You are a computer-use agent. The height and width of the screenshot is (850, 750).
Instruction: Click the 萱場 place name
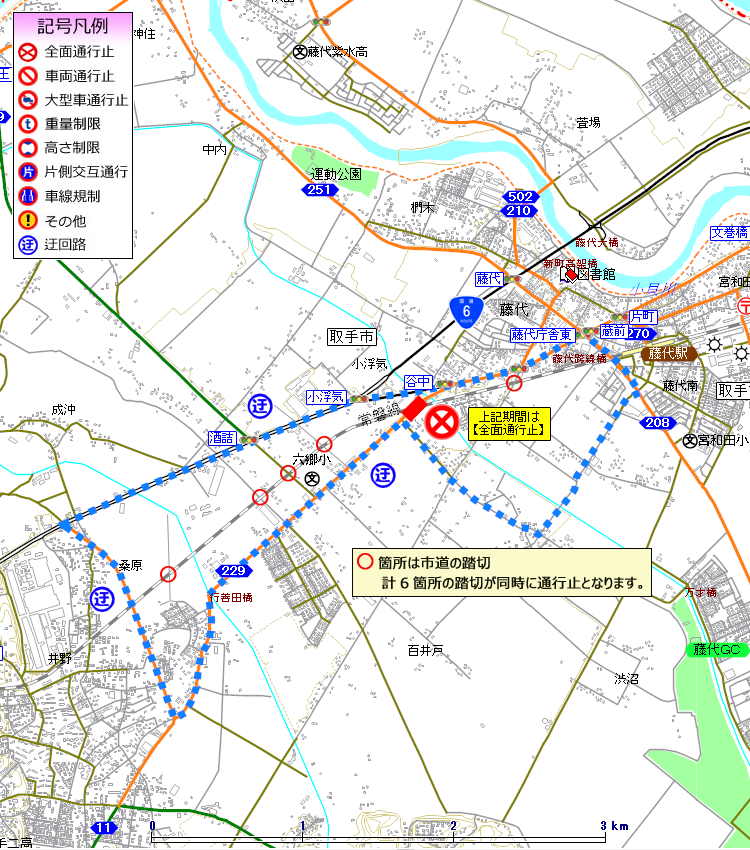point(588,123)
